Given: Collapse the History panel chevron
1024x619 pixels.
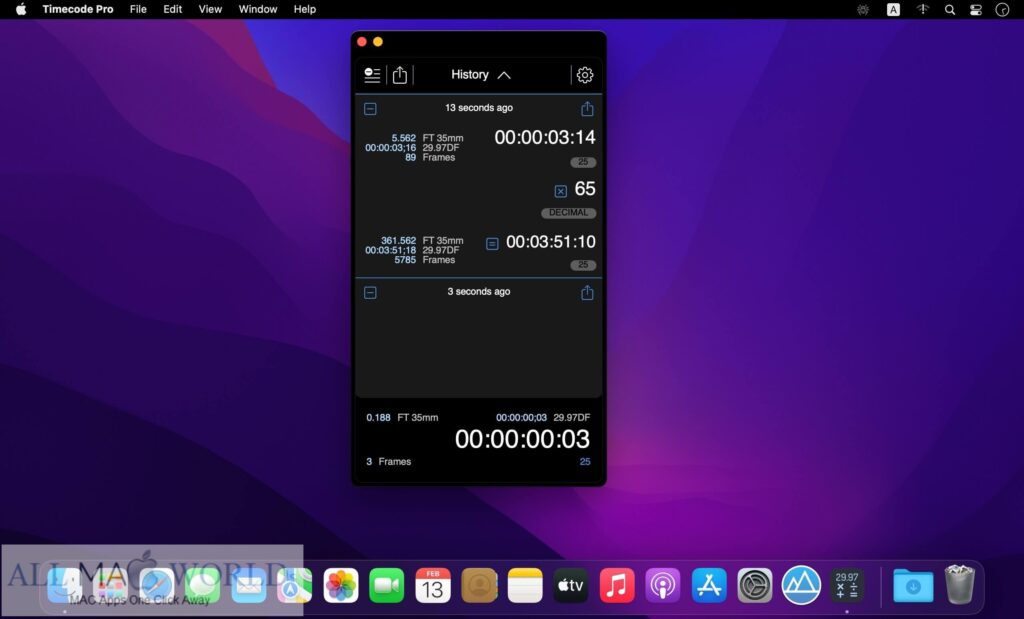Looking at the screenshot, I should [x=504, y=75].
